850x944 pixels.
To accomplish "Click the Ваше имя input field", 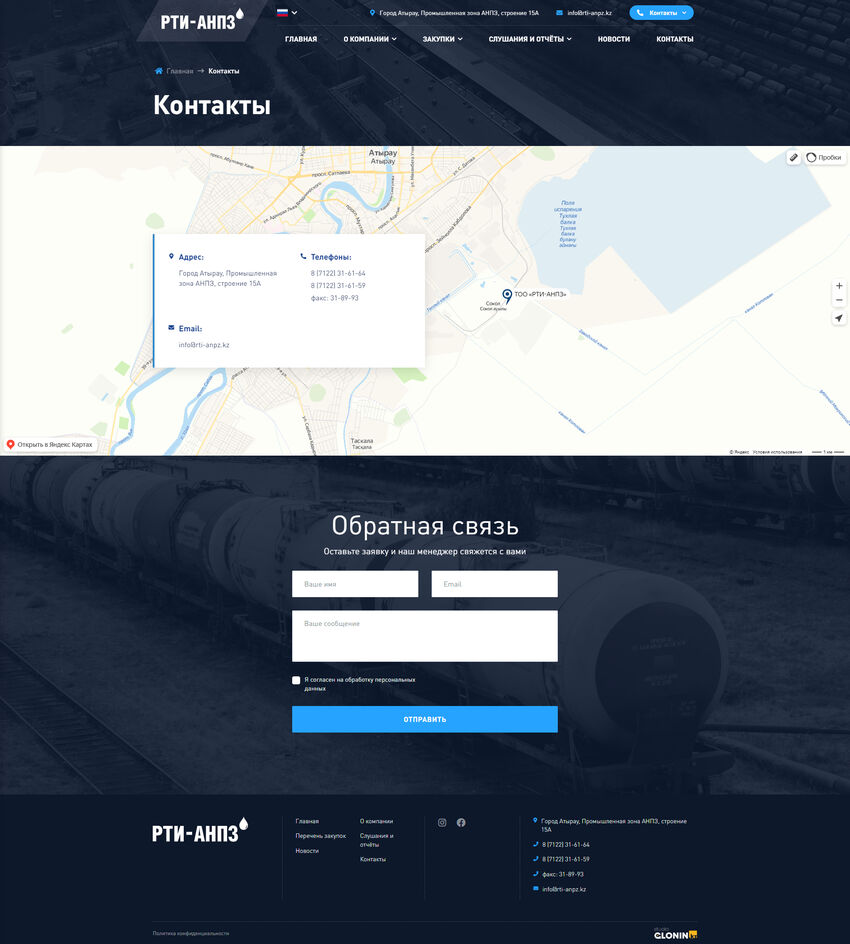I will [355, 583].
